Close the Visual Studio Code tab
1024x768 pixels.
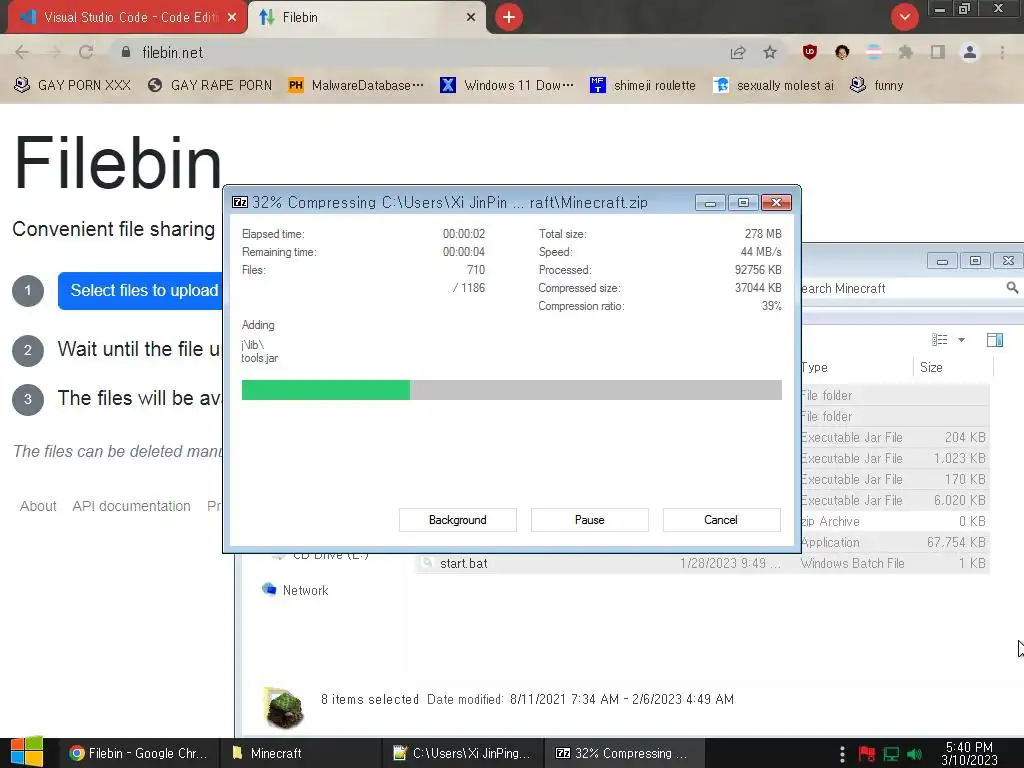(232, 18)
